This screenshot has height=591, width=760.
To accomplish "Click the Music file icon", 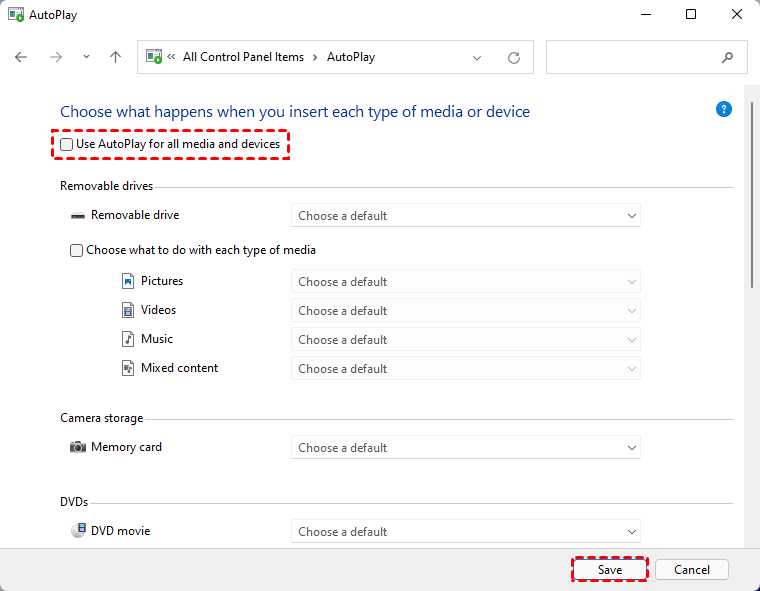I will (x=127, y=339).
